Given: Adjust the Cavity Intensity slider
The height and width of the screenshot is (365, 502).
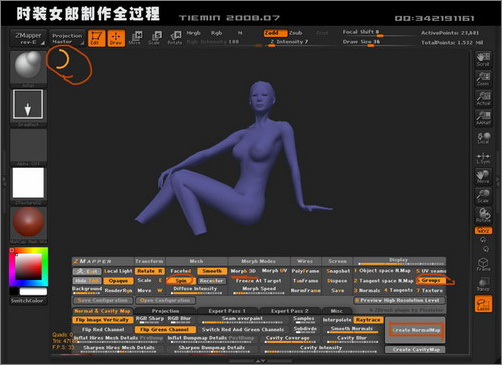Looking at the screenshot, I should (321, 349).
